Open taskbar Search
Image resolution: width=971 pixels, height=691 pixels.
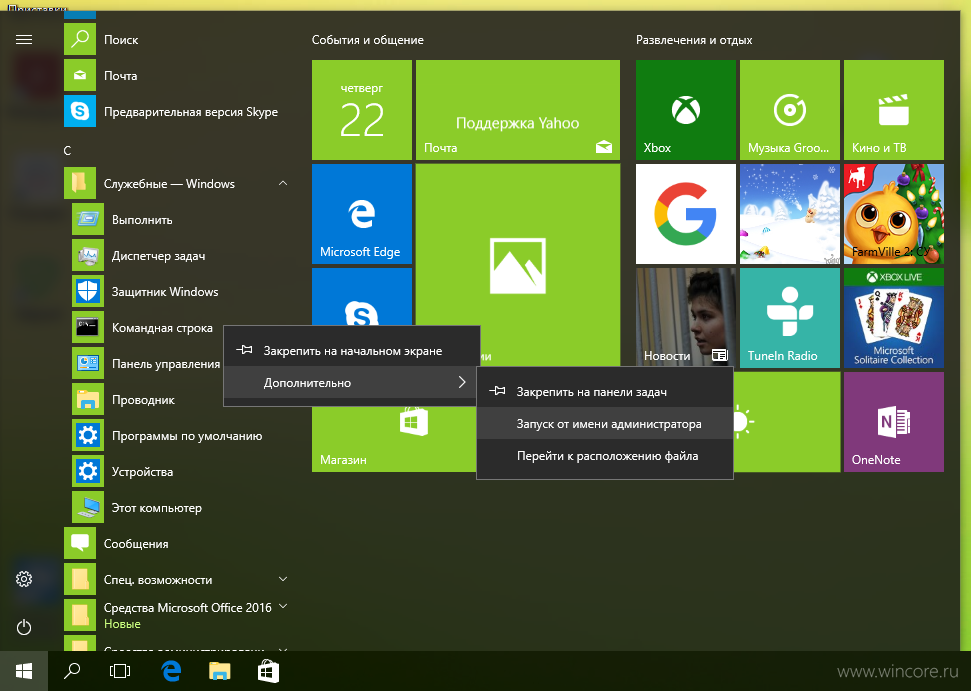click(72, 671)
